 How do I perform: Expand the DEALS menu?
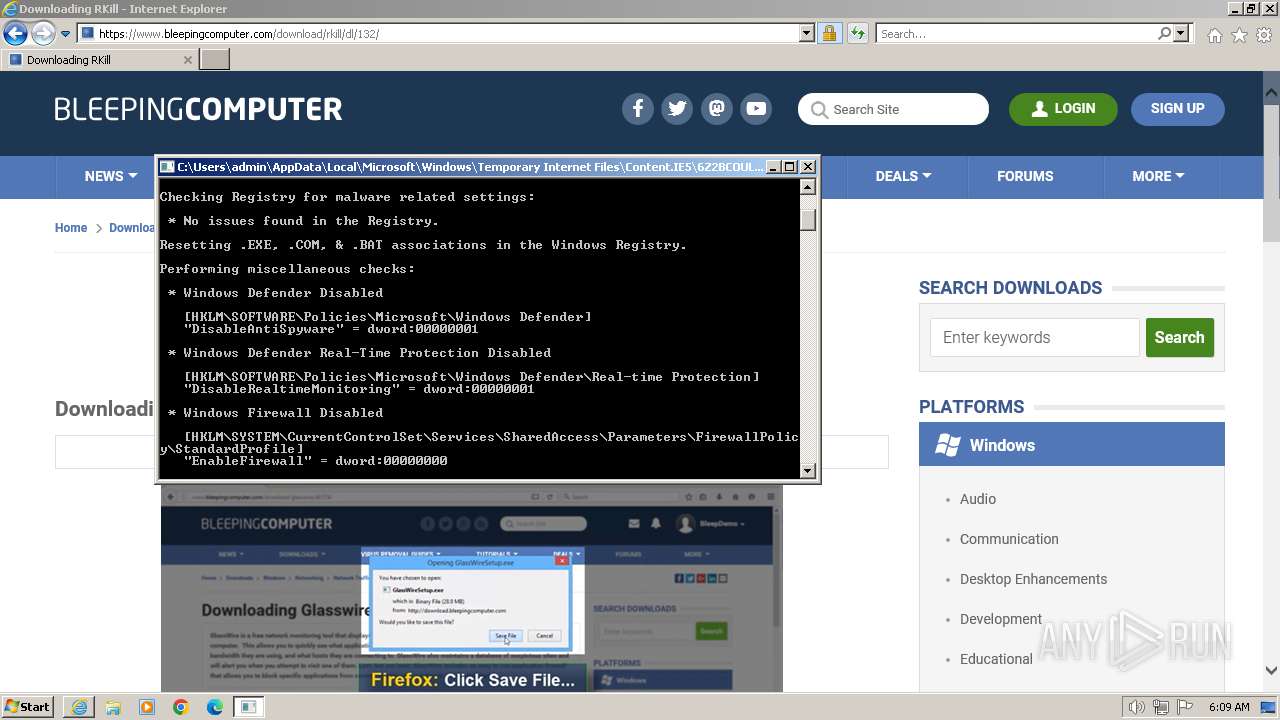tap(903, 176)
